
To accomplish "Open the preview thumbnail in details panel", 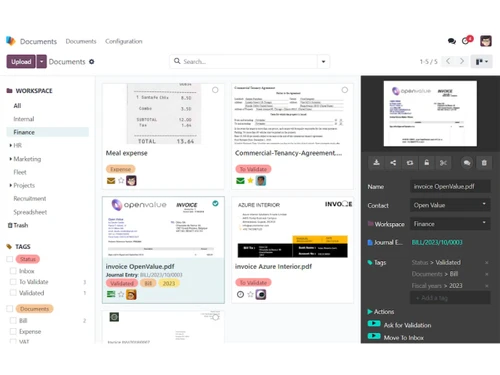I will pyautogui.click(x=430, y=113).
